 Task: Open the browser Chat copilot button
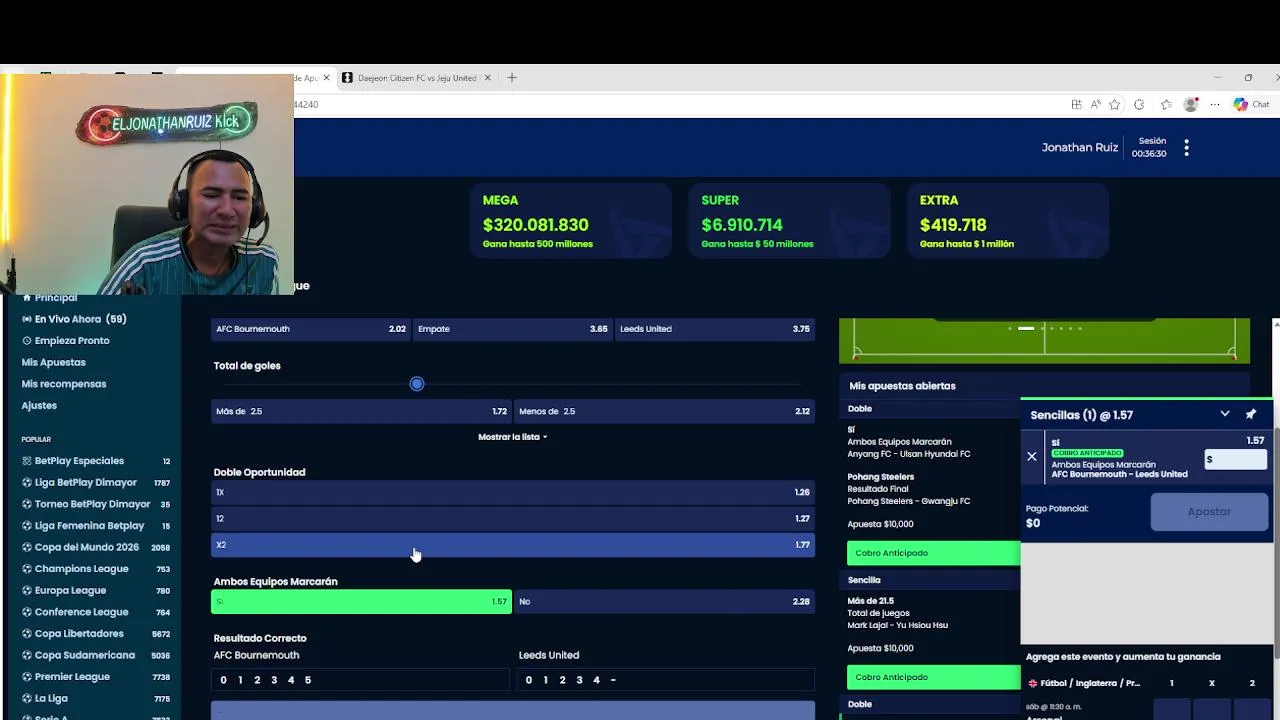1251,104
